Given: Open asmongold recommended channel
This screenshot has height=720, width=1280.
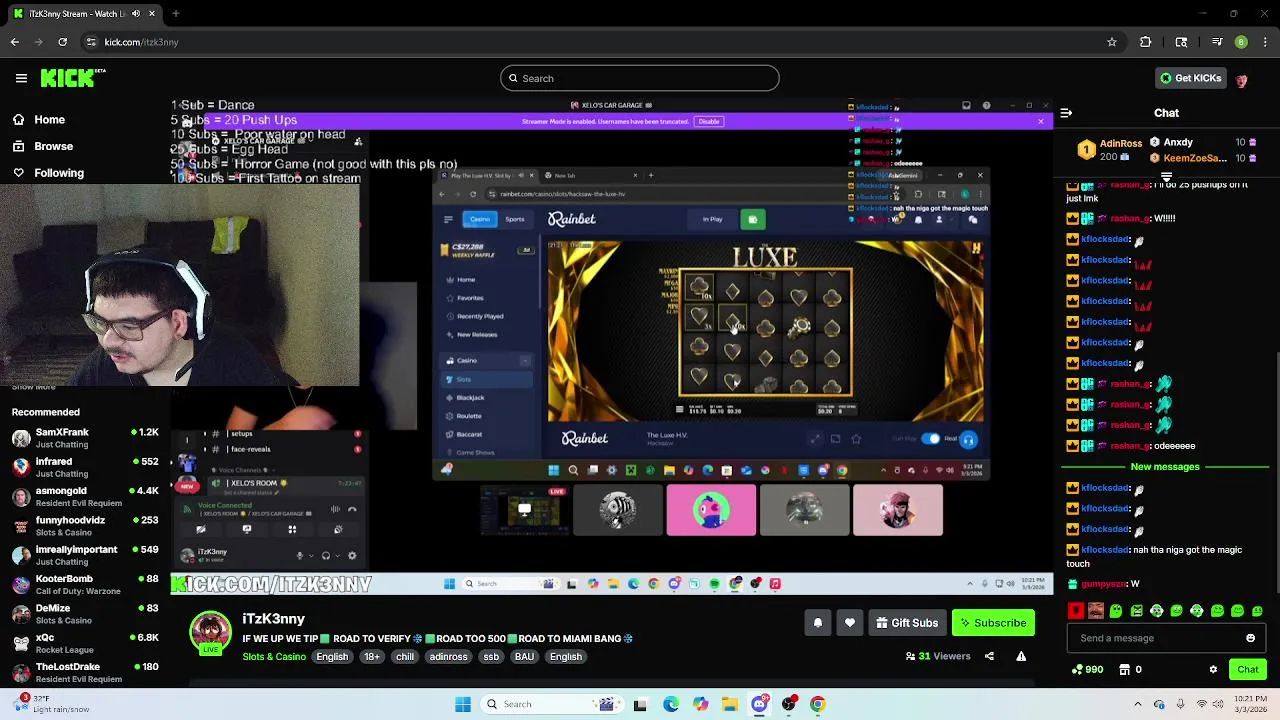Looking at the screenshot, I should [x=85, y=497].
